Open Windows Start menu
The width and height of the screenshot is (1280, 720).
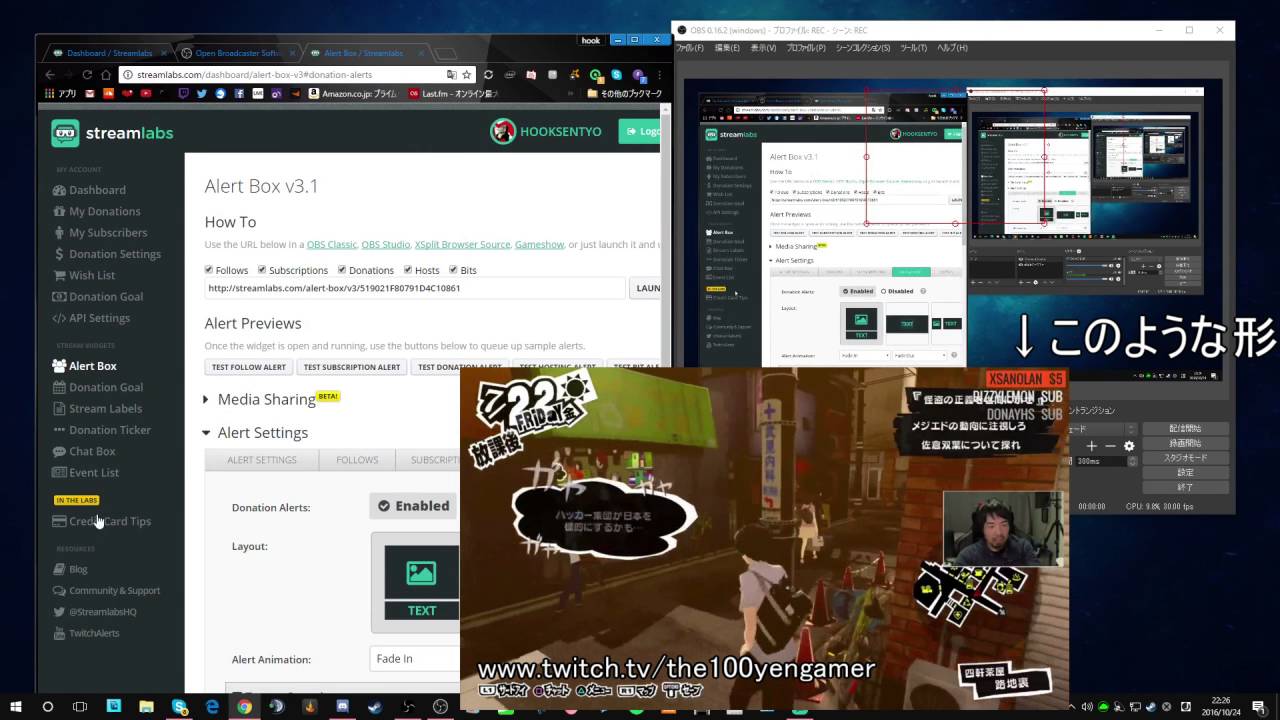[15, 707]
